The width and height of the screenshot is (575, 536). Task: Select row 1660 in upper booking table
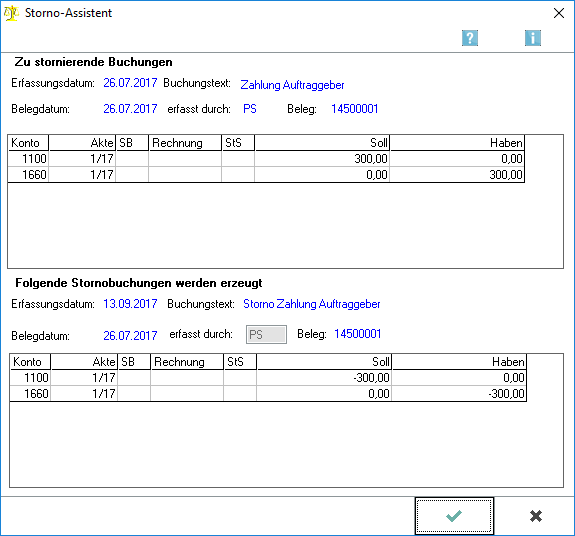coord(266,175)
